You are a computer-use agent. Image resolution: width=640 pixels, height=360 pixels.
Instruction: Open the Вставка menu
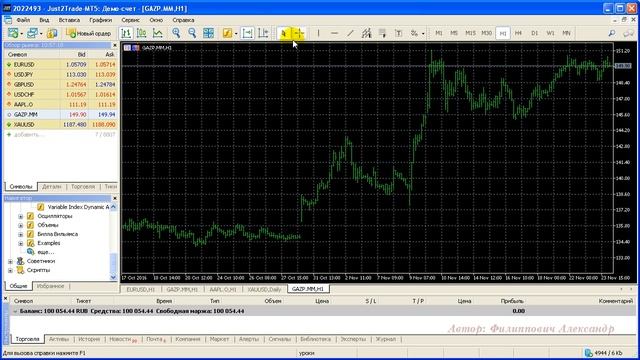69,20
